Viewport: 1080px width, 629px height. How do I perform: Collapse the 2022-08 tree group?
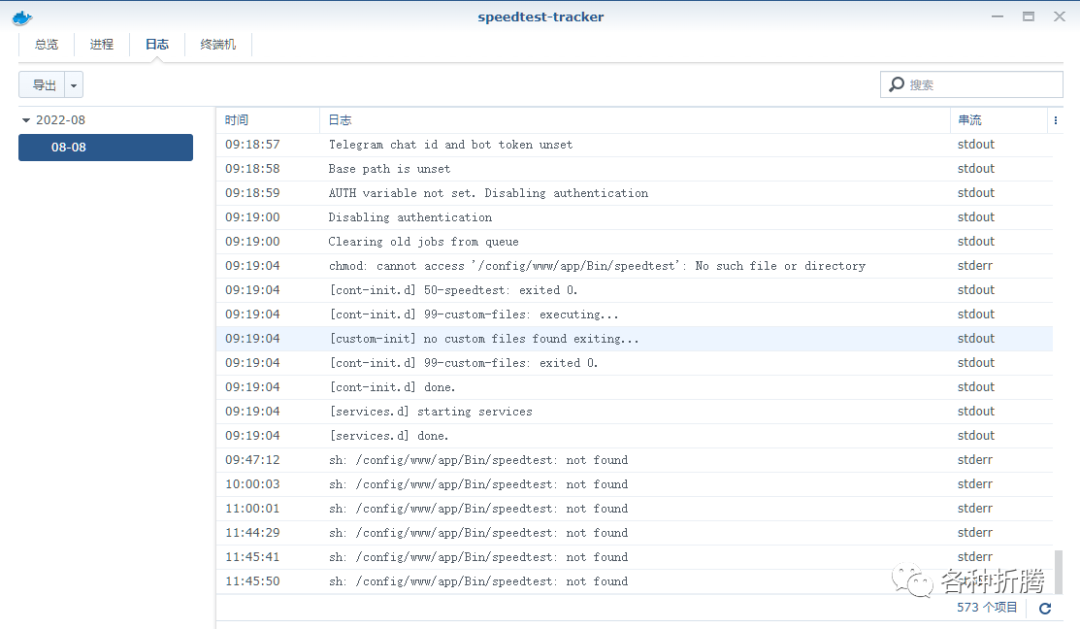(26, 120)
